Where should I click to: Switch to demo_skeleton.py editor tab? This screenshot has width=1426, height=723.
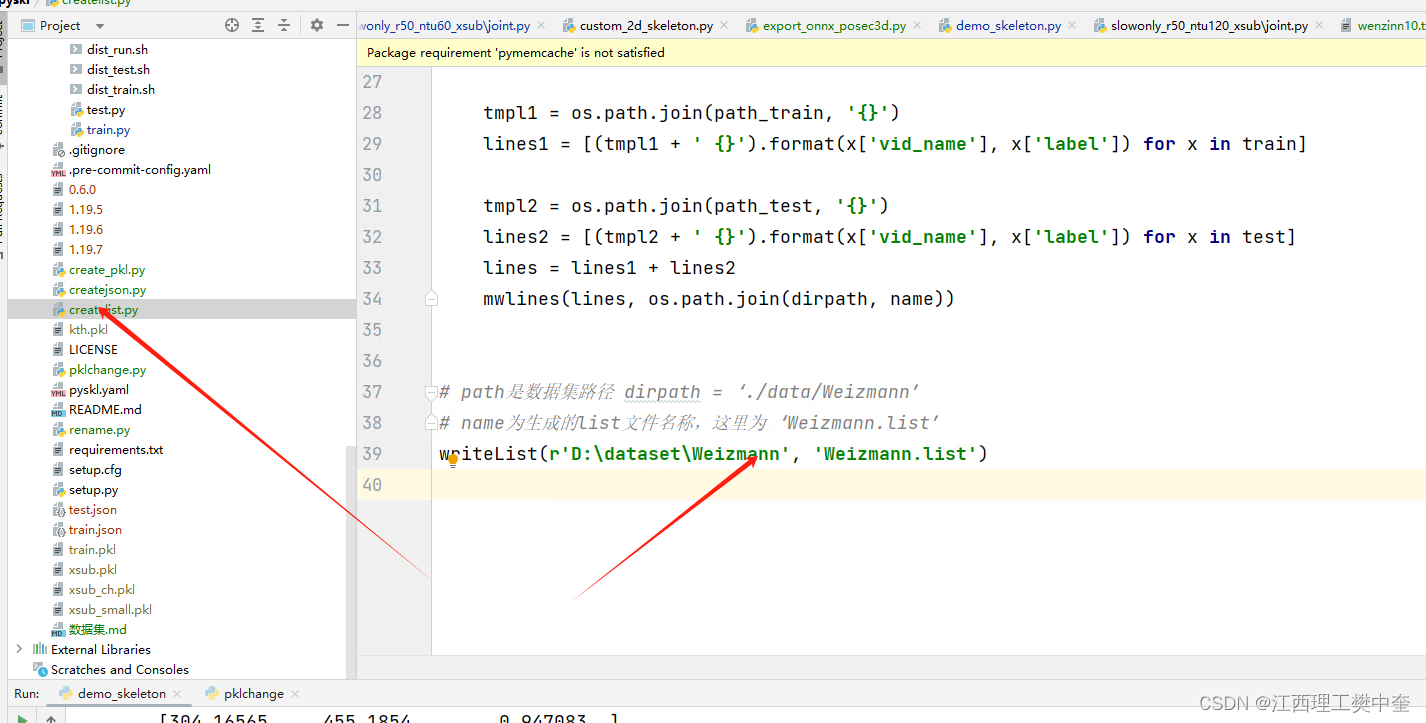tap(1008, 26)
